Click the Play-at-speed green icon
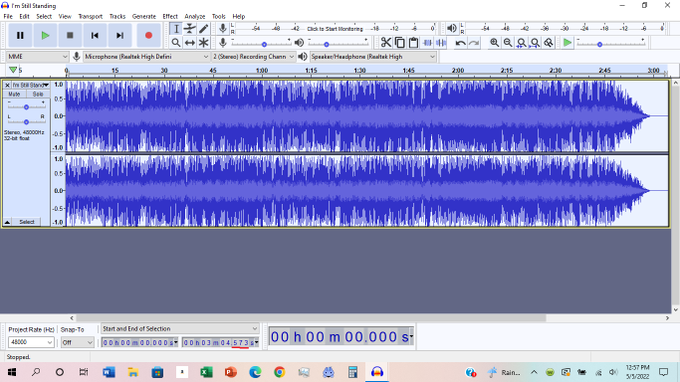Image resolution: width=680 pixels, height=382 pixels. pyautogui.click(x=567, y=42)
